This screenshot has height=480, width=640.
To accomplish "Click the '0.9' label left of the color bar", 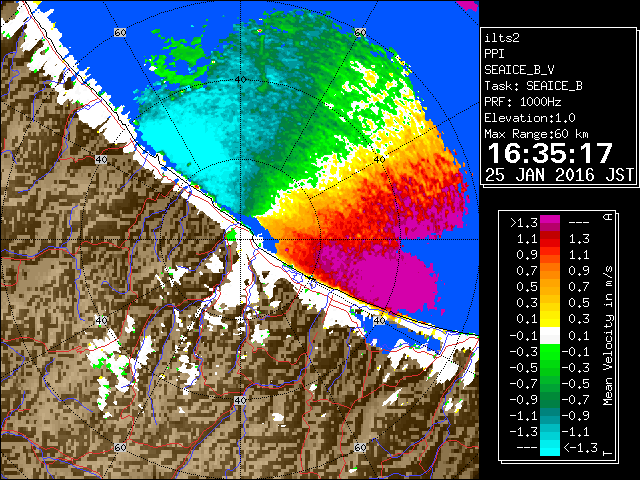I will [527, 255].
